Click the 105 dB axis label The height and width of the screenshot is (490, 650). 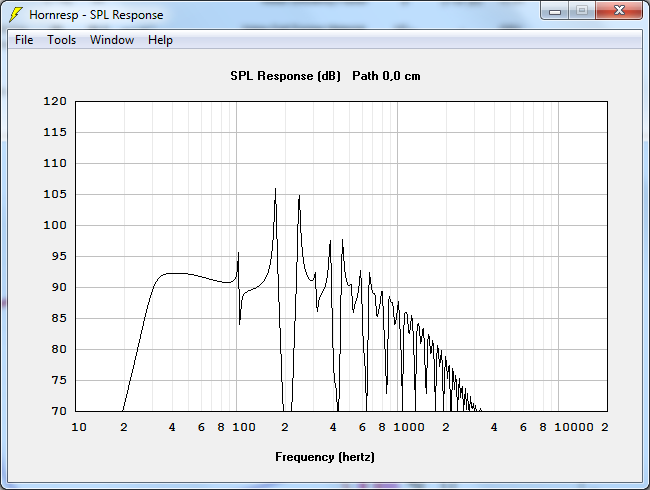click(55, 194)
